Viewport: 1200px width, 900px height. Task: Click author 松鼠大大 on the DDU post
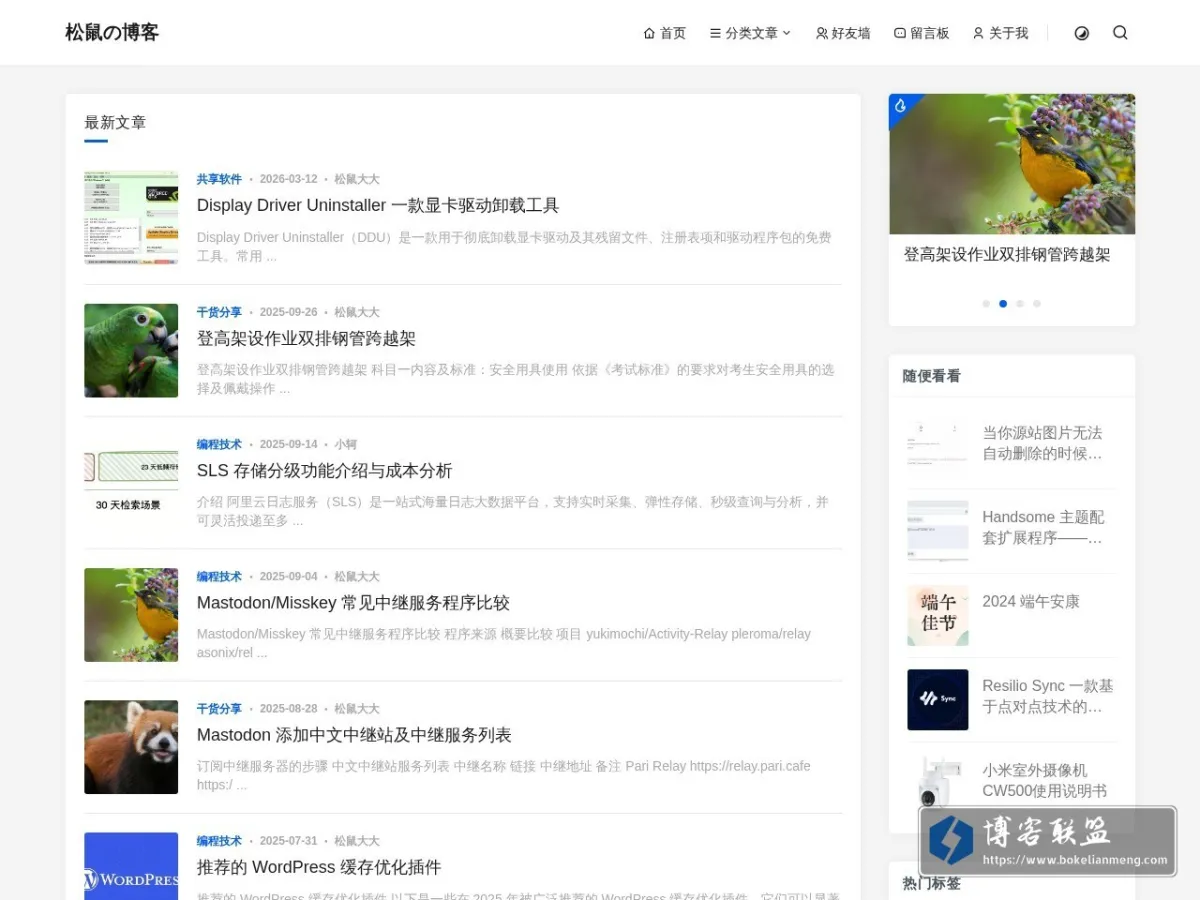[357, 179]
